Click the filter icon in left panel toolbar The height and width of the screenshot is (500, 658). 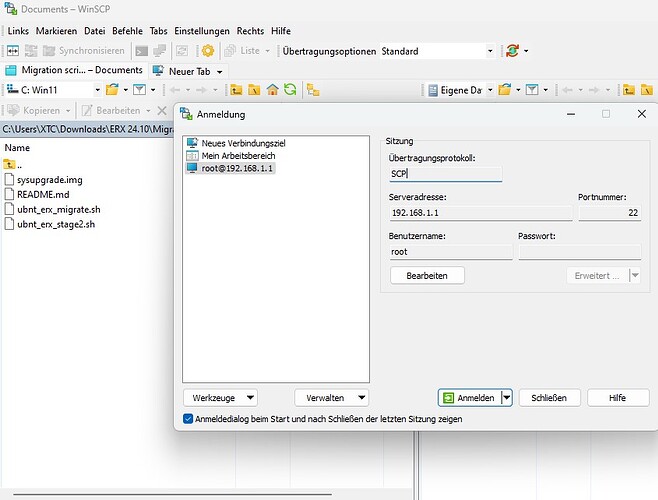140,90
